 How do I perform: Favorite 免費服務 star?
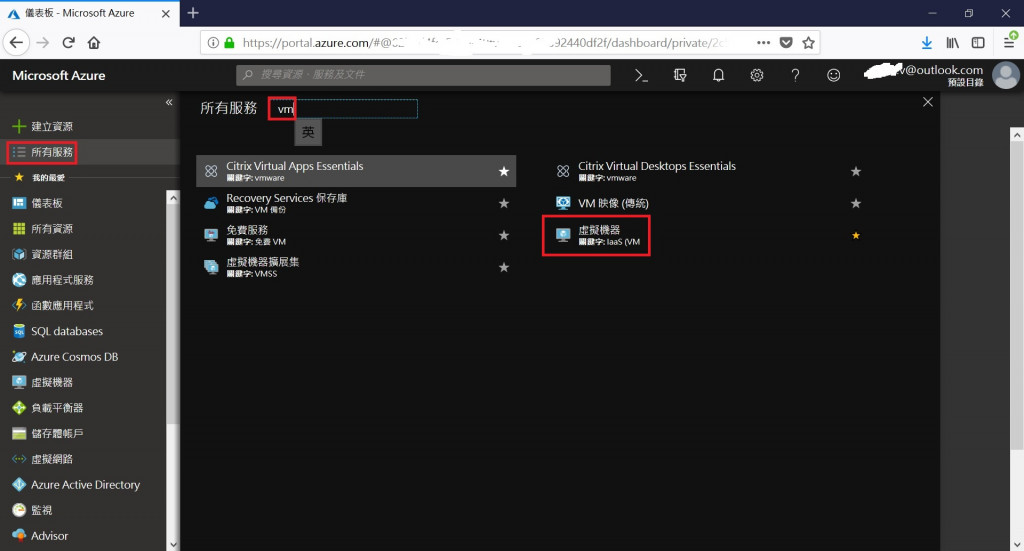tap(504, 236)
